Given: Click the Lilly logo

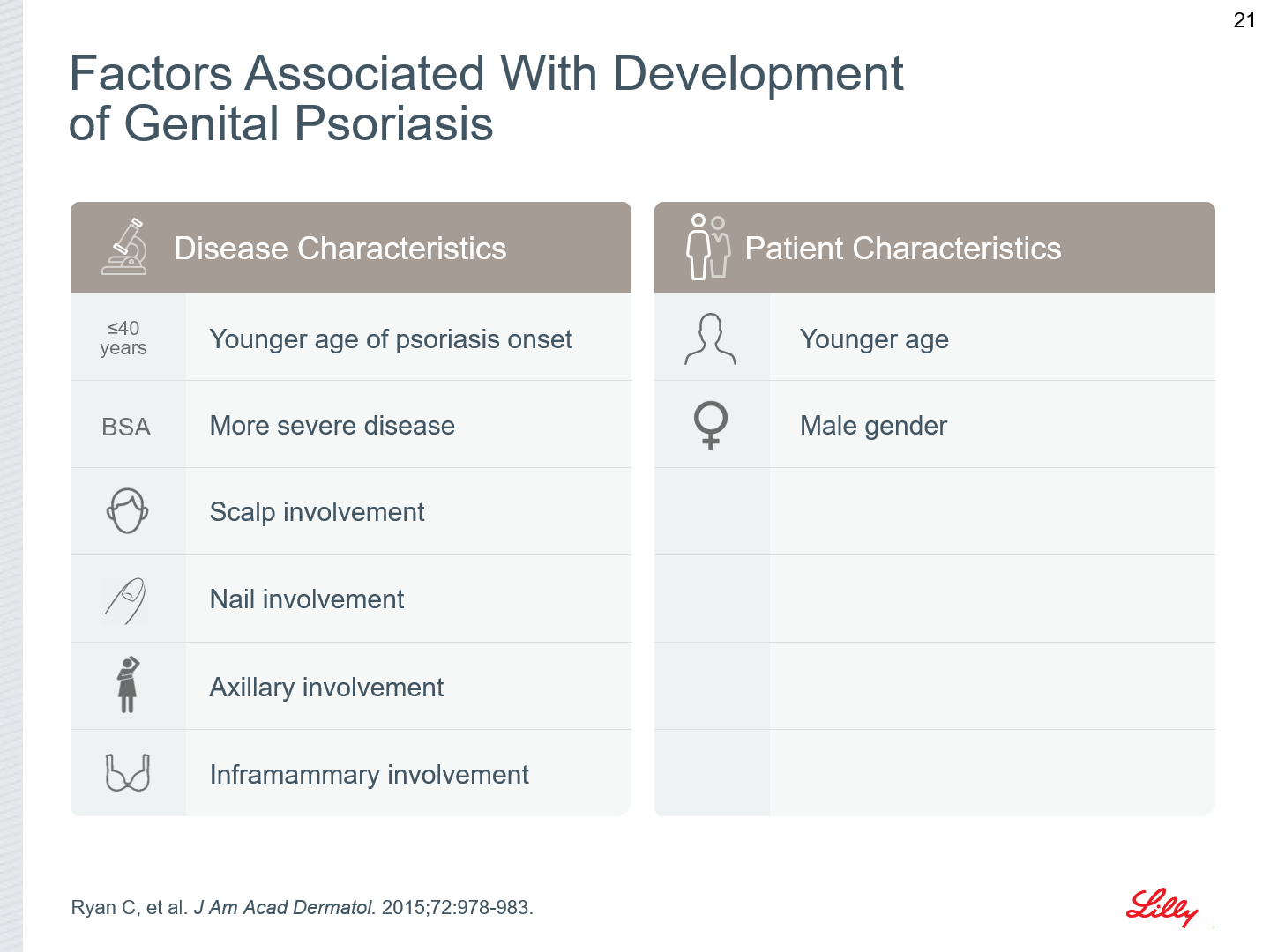Looking at the screenshot, I should point(1162,907).
